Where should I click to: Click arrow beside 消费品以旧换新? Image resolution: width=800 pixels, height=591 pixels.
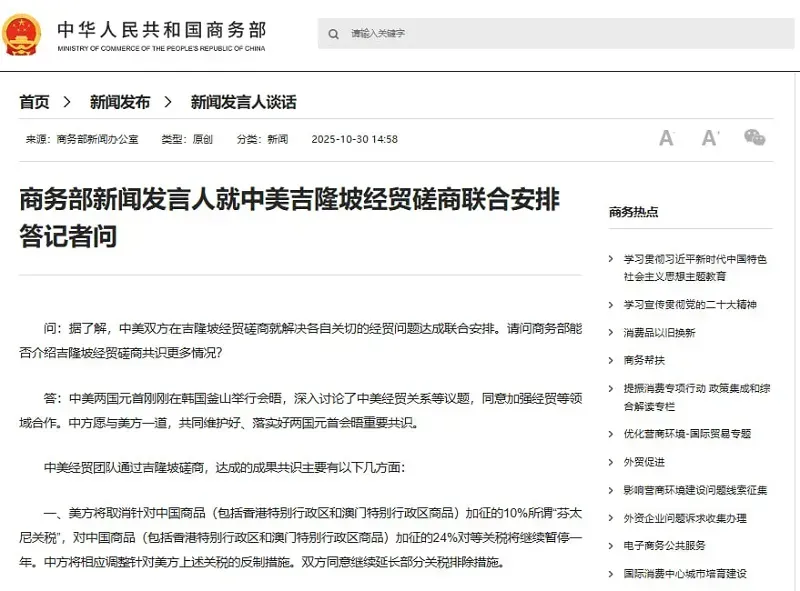tap(612, 332)
